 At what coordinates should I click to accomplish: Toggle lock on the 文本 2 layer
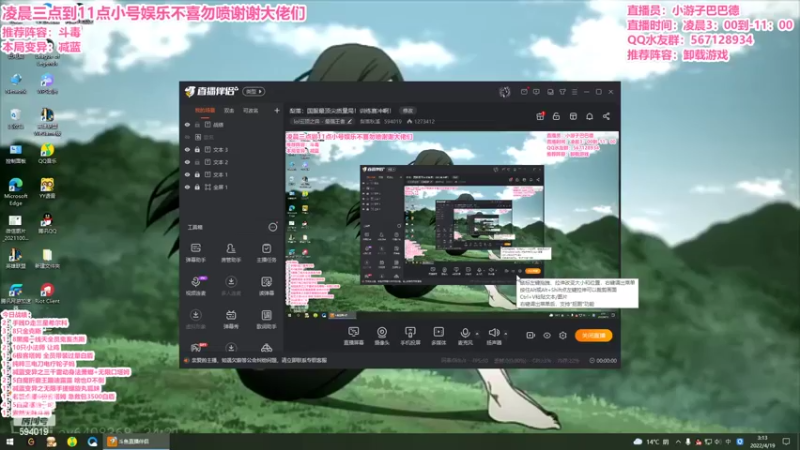[x=197, y=162]
